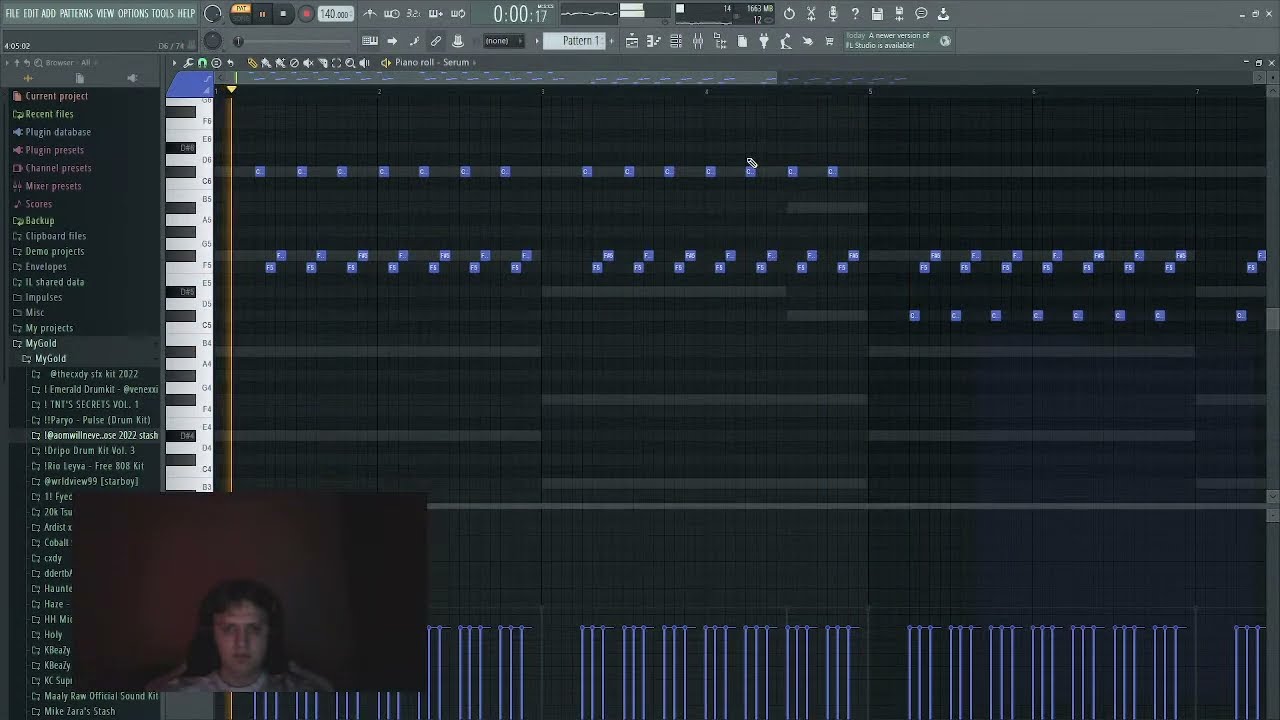The image size is (1280, 720).
Task: Pause playback with the pause button
Action: (x=262, y=14)
